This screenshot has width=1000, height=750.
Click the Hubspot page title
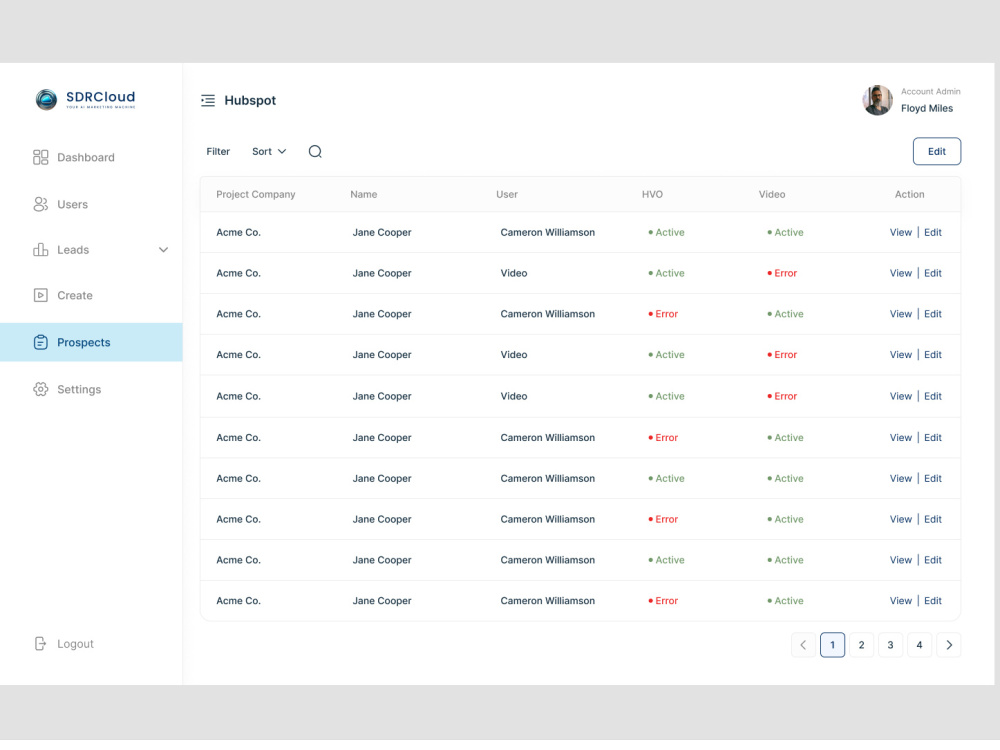(x=250, y=101)
